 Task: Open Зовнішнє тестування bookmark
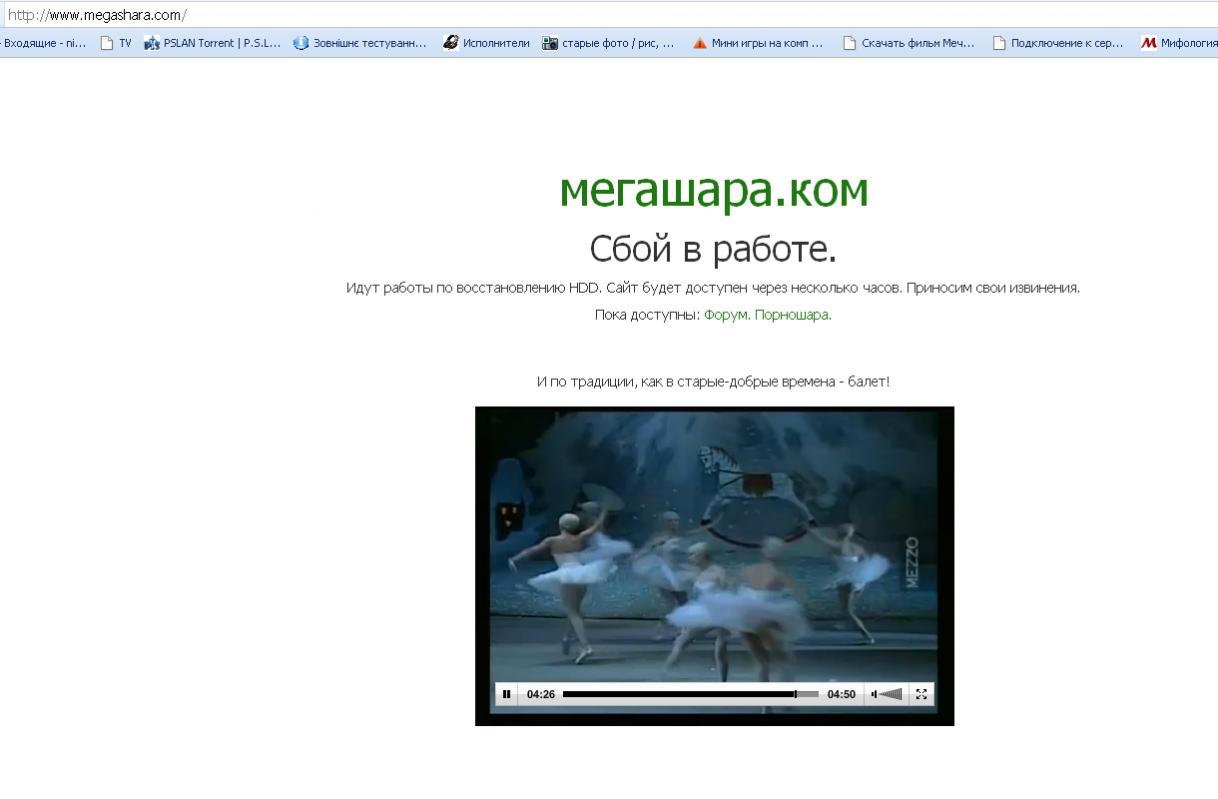(x=361, y=43)
